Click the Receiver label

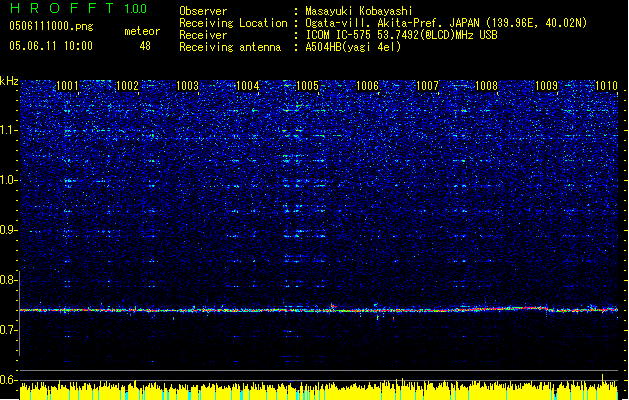click(203, 35)
